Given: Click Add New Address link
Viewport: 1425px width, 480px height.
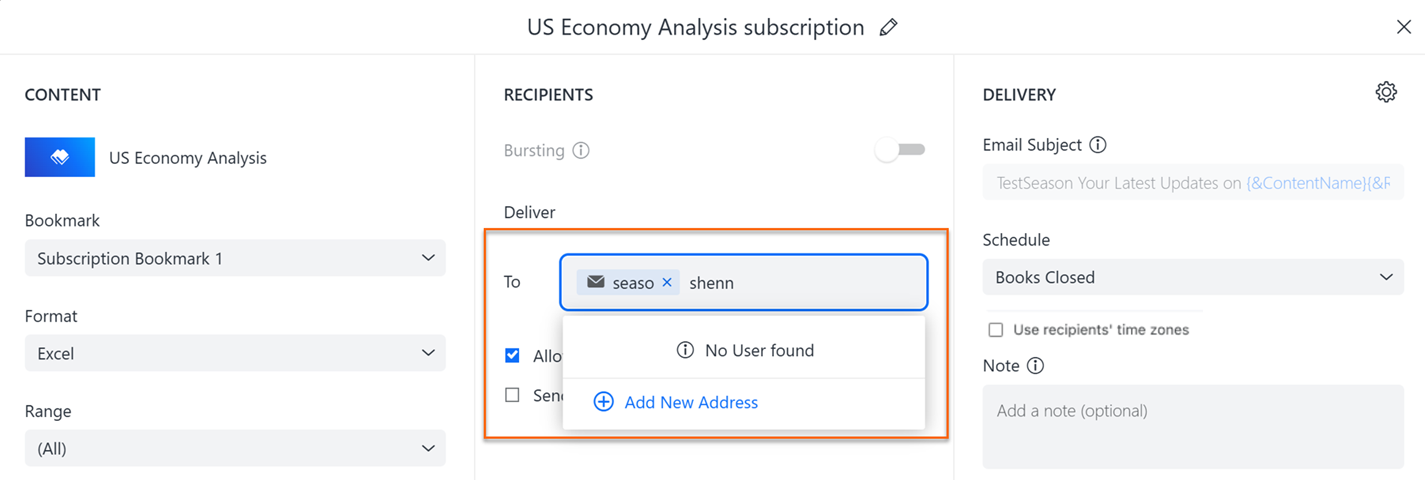Looking at the screenshot, I should click(x=691, y=402).
